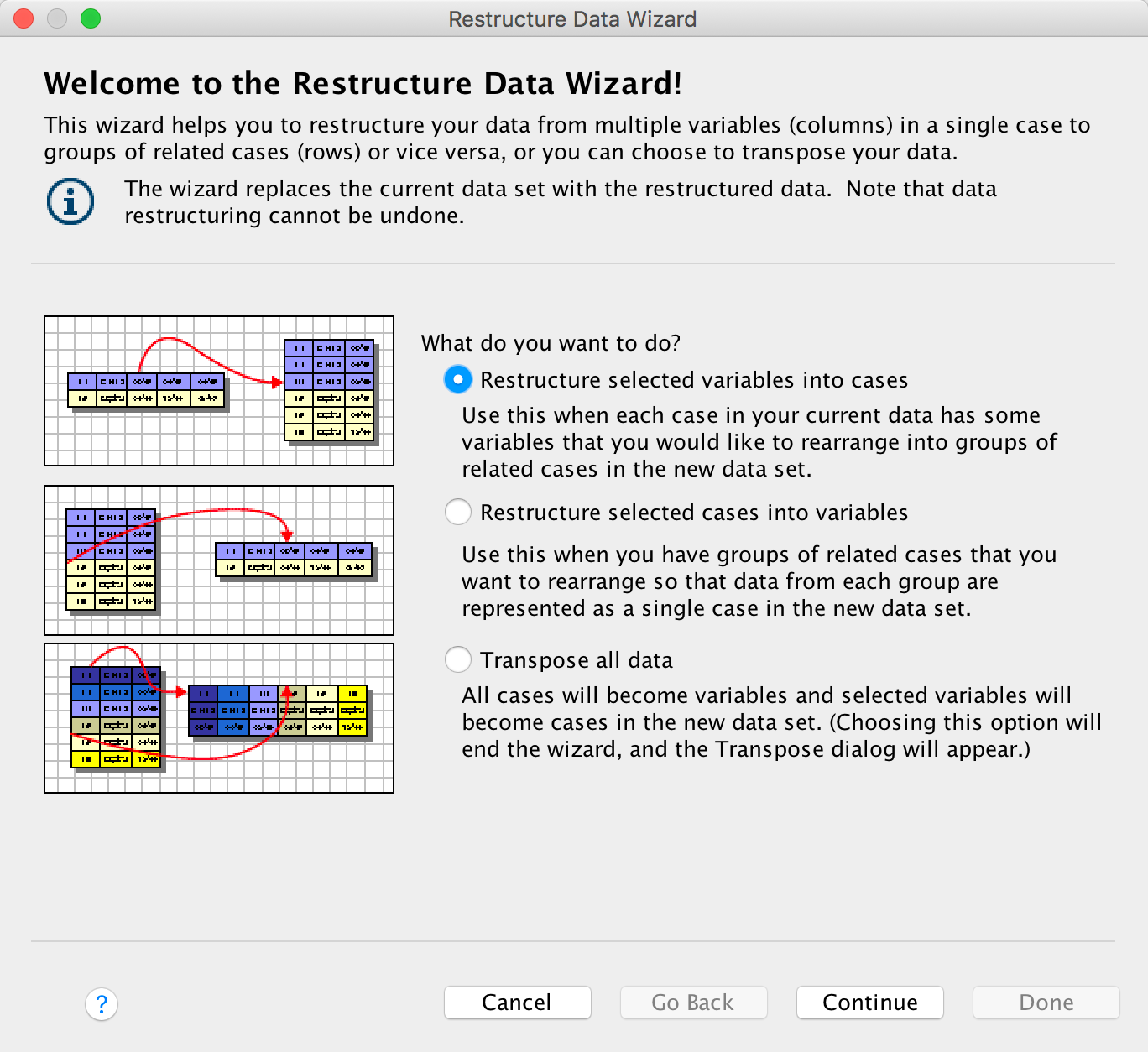1148x1052 pixels.
Task: Minimize the window with the gray button
Action: click(57, 18)
